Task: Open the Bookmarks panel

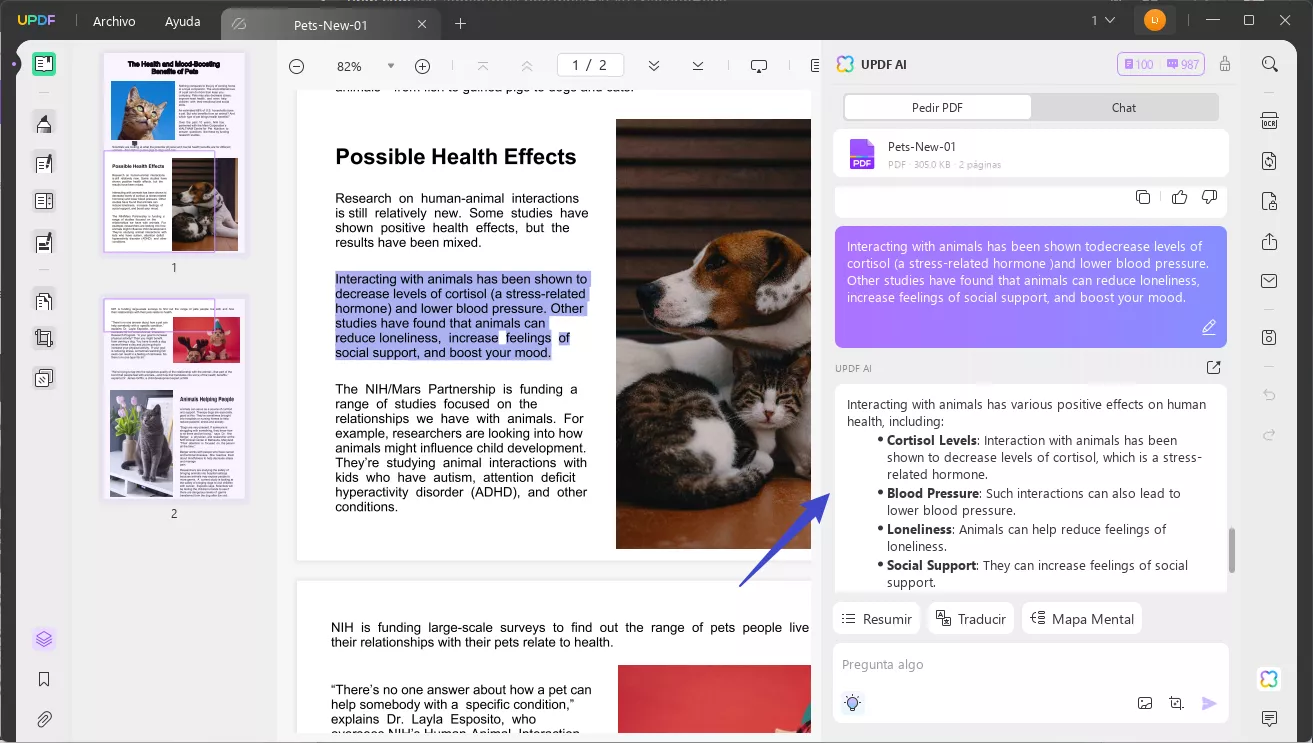Action: click(x=44, y=679)
